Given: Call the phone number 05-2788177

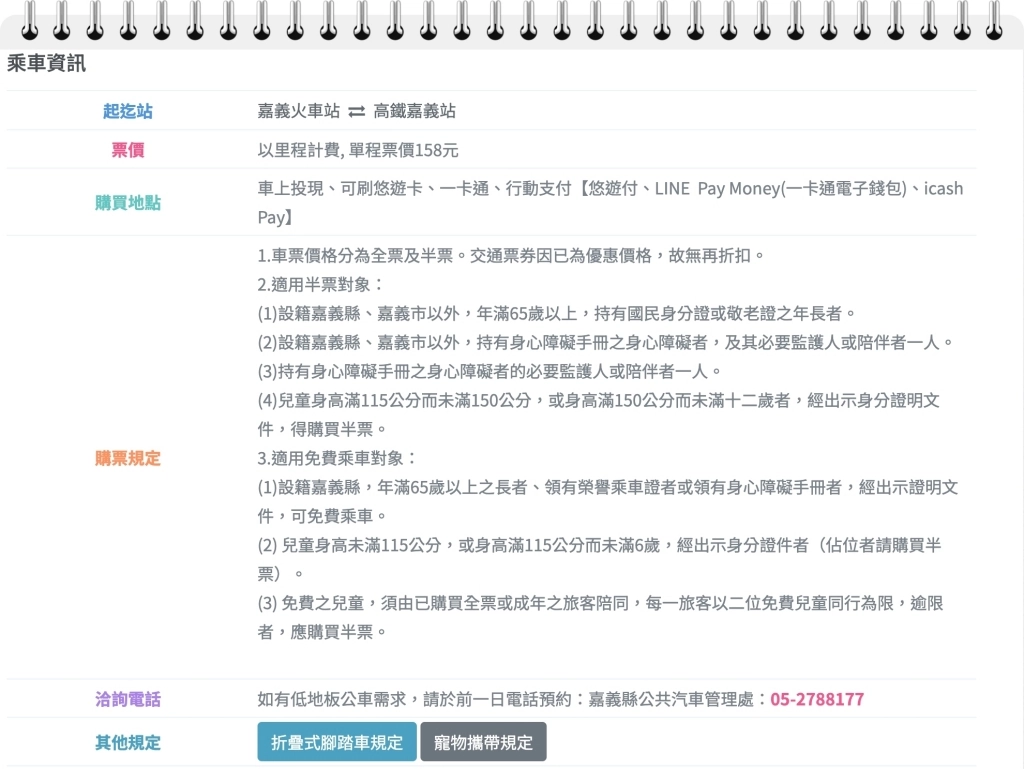Looking at the screenshot, I should (x=816, y=699).
